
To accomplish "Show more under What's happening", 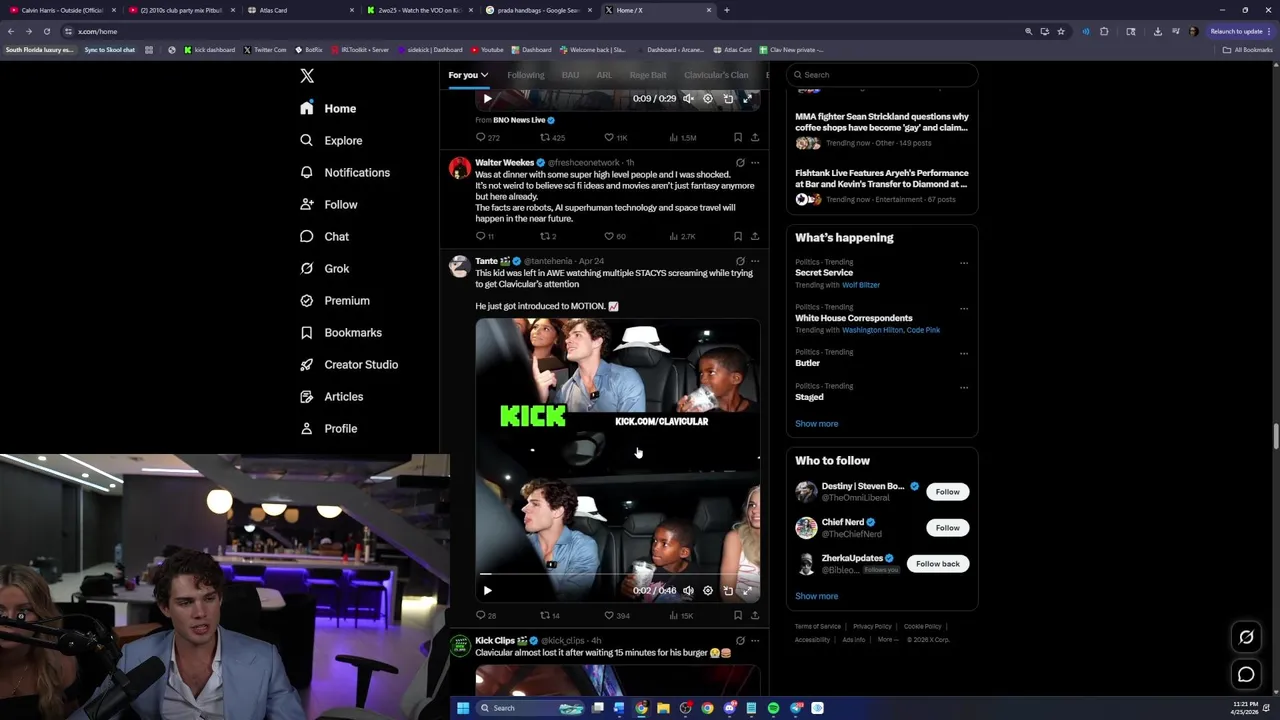I will point(816,424).
